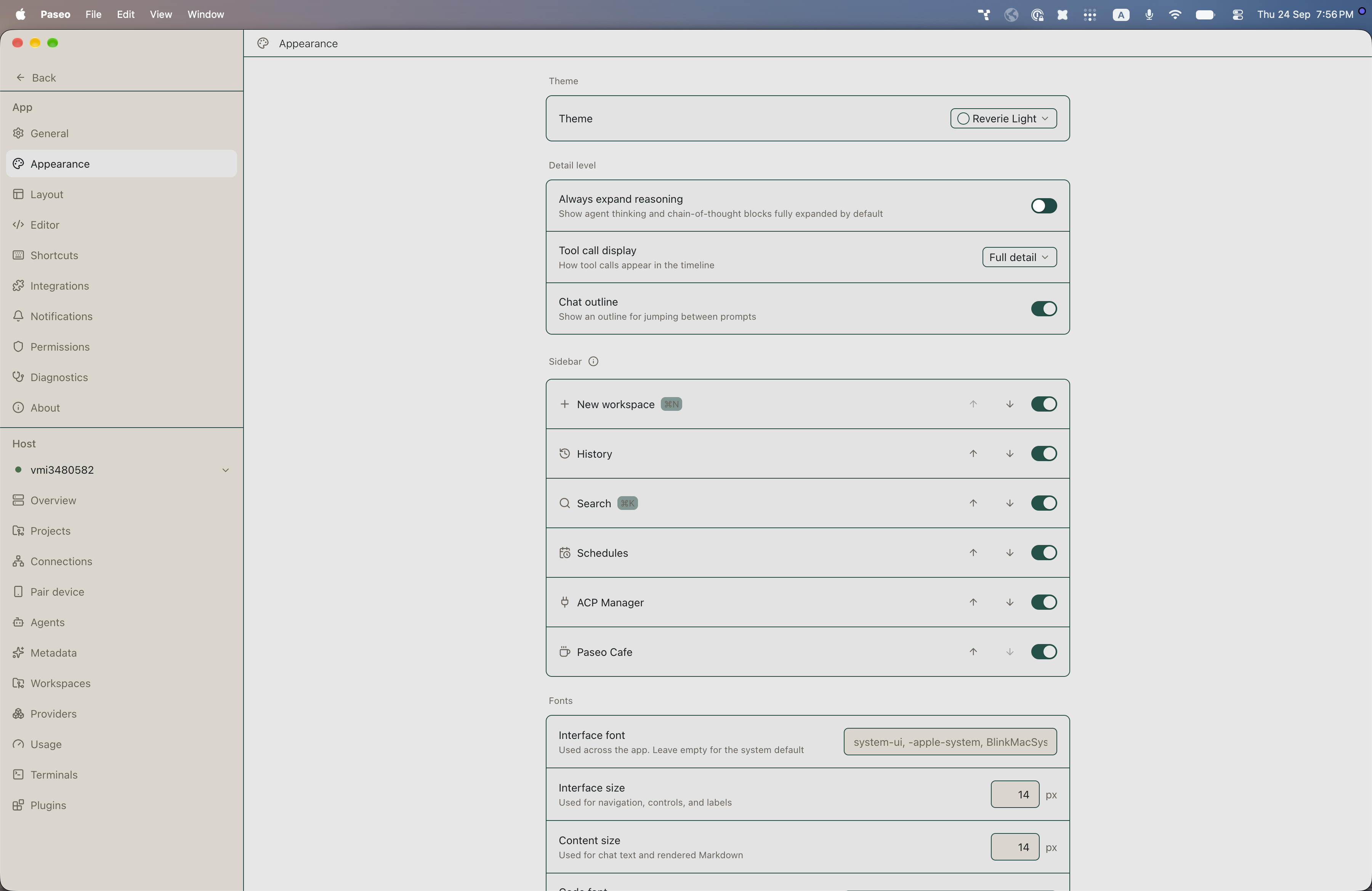This screenshot has width=1372, height=891.
Task: Click the Wi-Fi status icon
Action: click(1175, 14)
